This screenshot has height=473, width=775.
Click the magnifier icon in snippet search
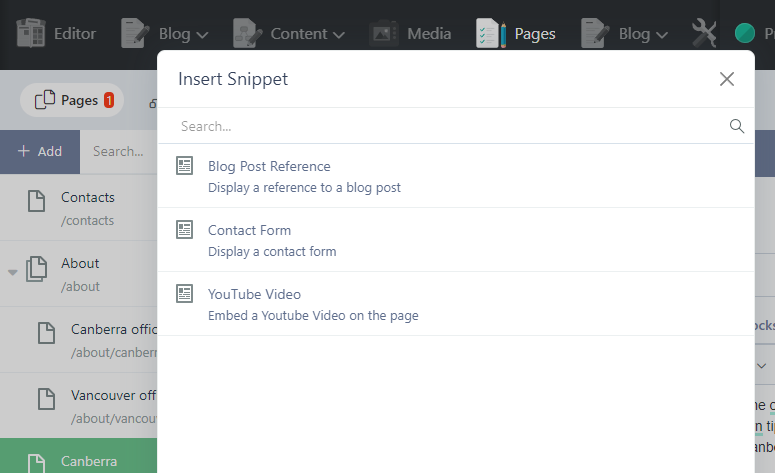736,126
